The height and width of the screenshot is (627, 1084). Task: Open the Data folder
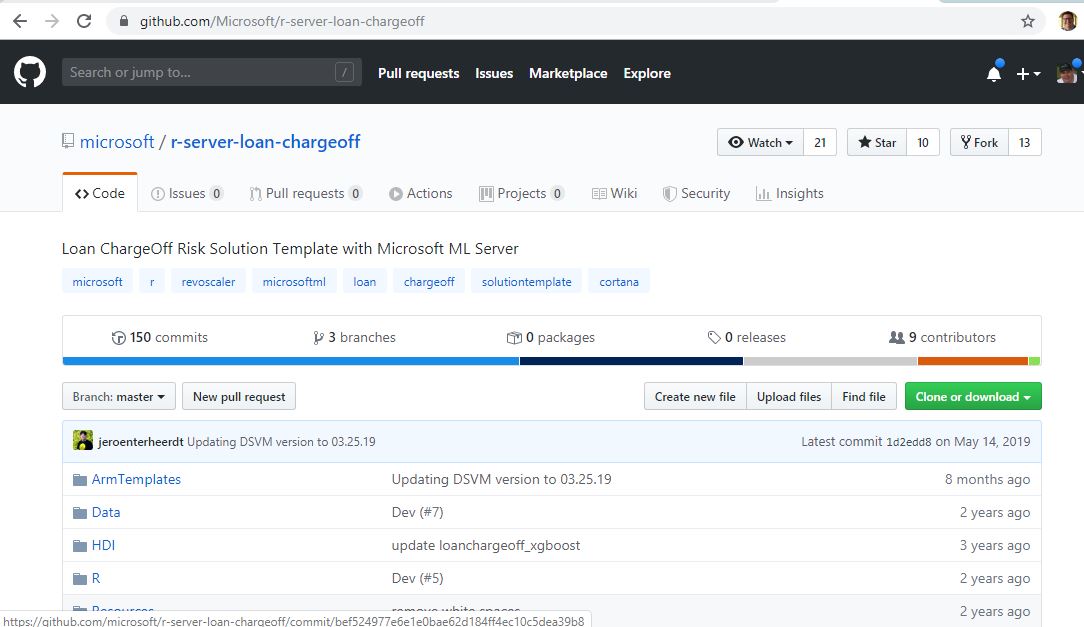[106, 512]
